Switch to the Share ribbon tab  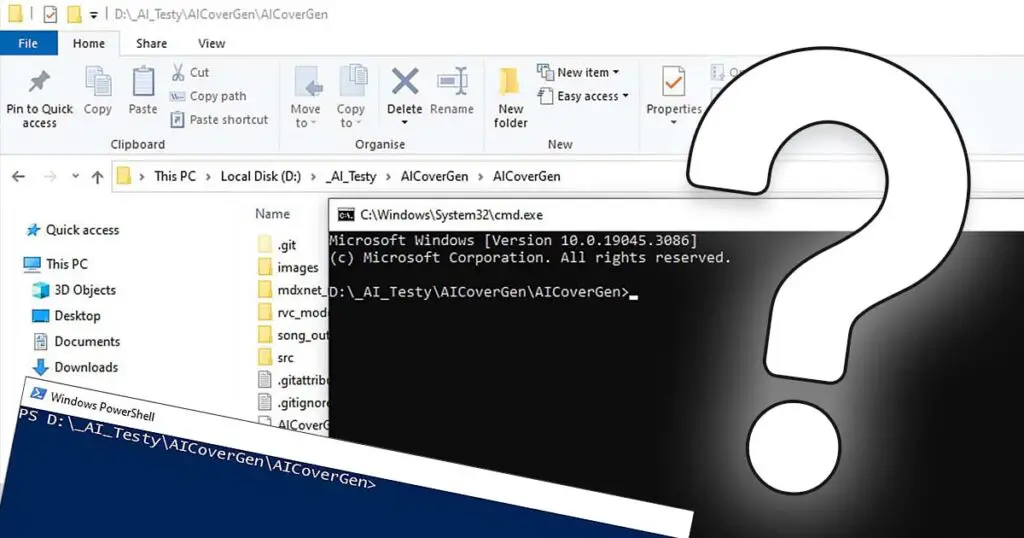pyautogui.click(x=152, y=43)
